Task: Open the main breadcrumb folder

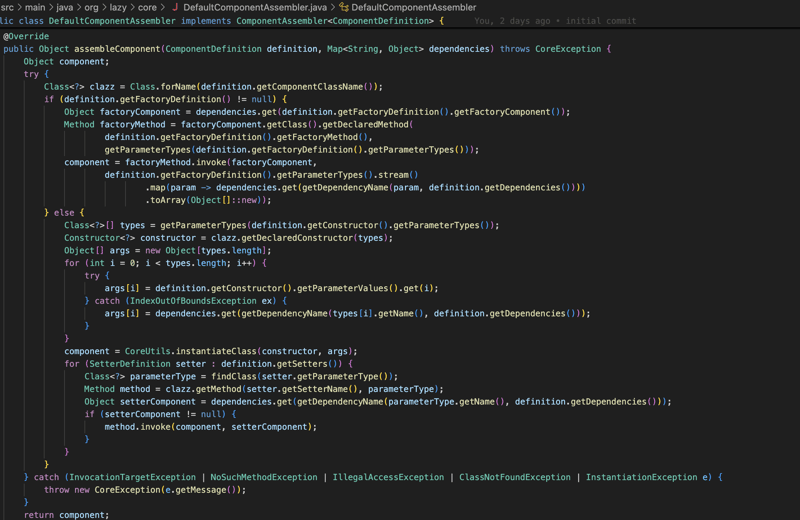Action: (x=35, y=7)
